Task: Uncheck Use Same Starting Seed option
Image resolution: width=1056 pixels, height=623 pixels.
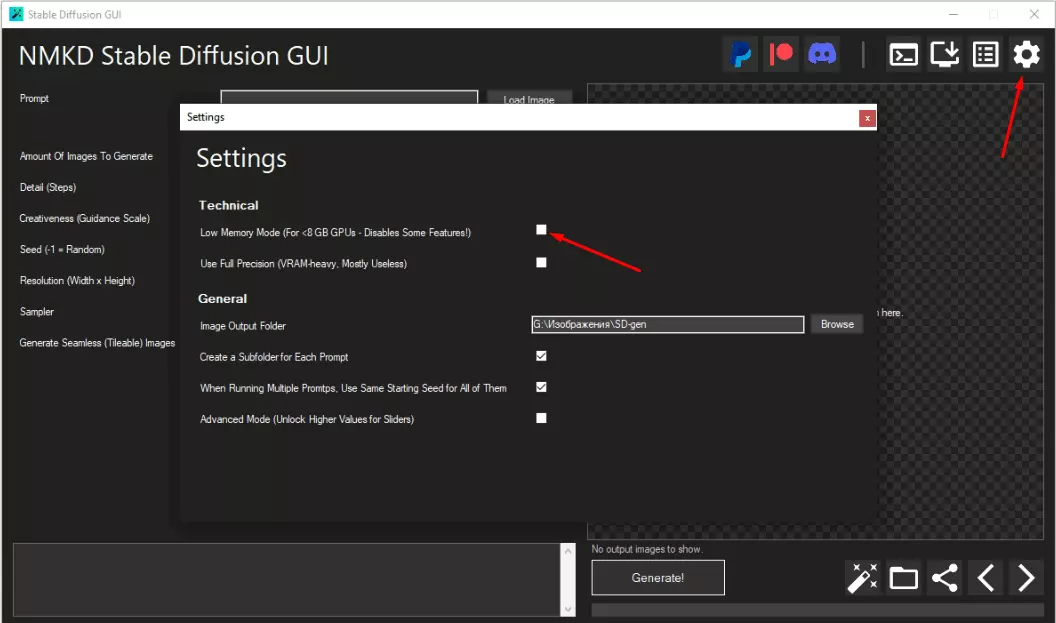Action: tap(541, 387)
